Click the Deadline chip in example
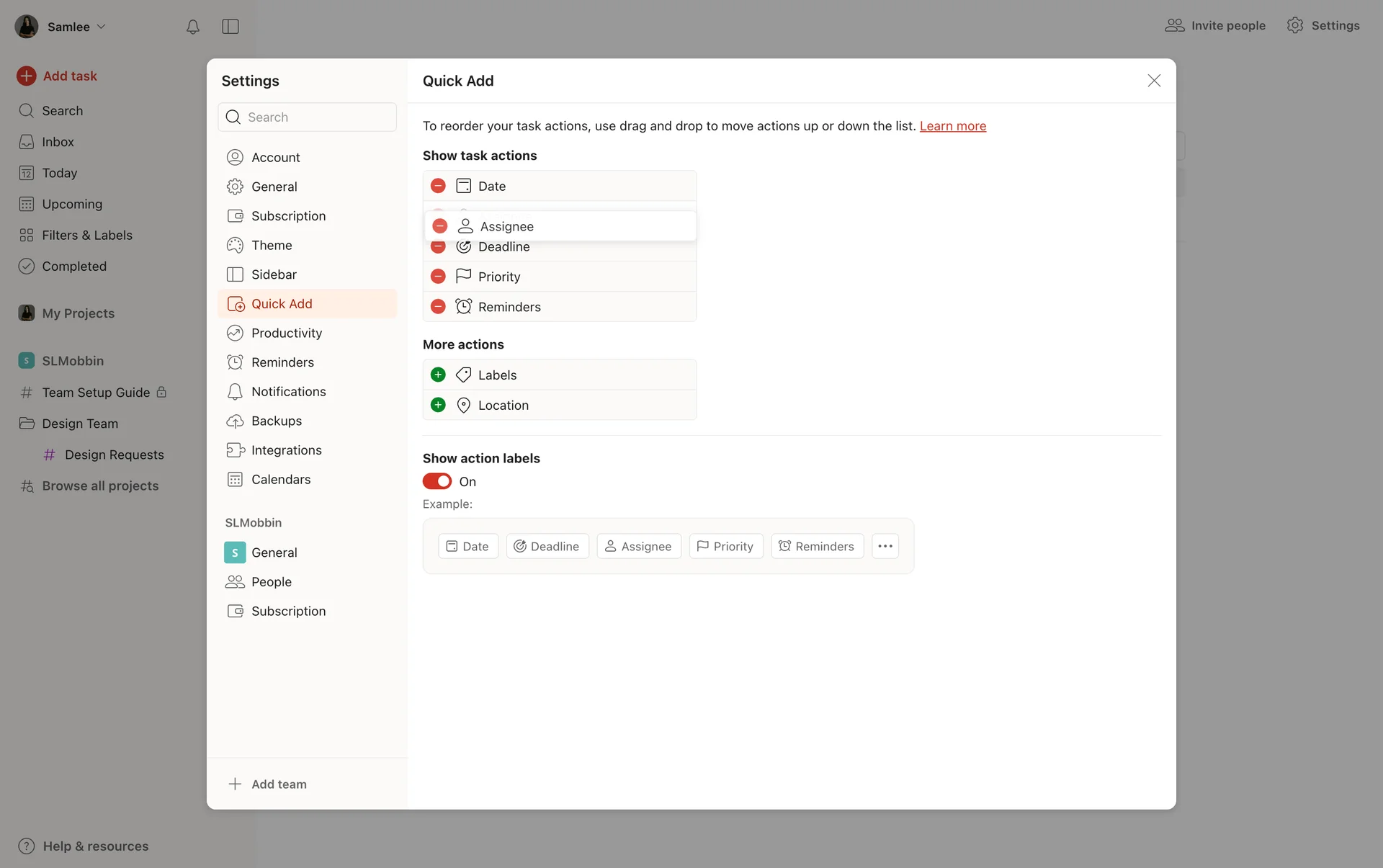The width and height of the screenshot is (1383, 868). pyautogui.click(x=547, y=546)
